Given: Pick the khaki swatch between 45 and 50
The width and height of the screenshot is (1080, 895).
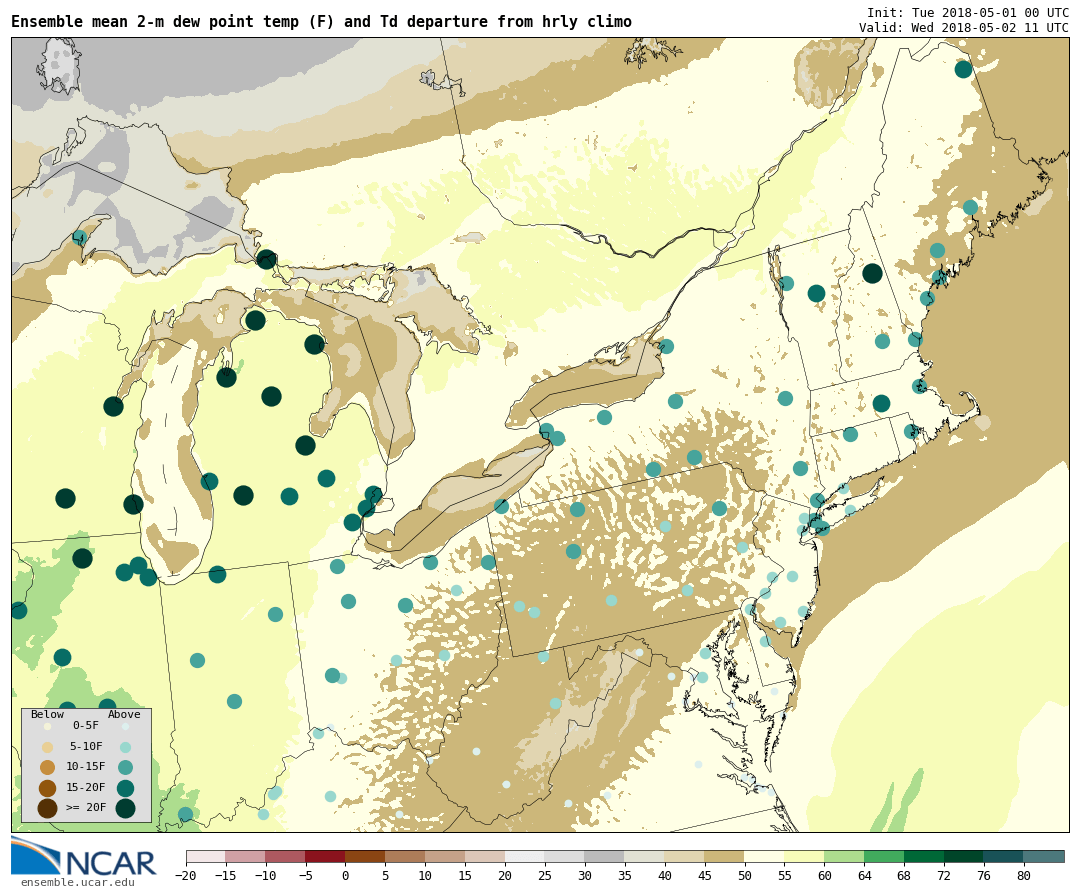Looking at the screenshot, I should (x=725, y=856).
